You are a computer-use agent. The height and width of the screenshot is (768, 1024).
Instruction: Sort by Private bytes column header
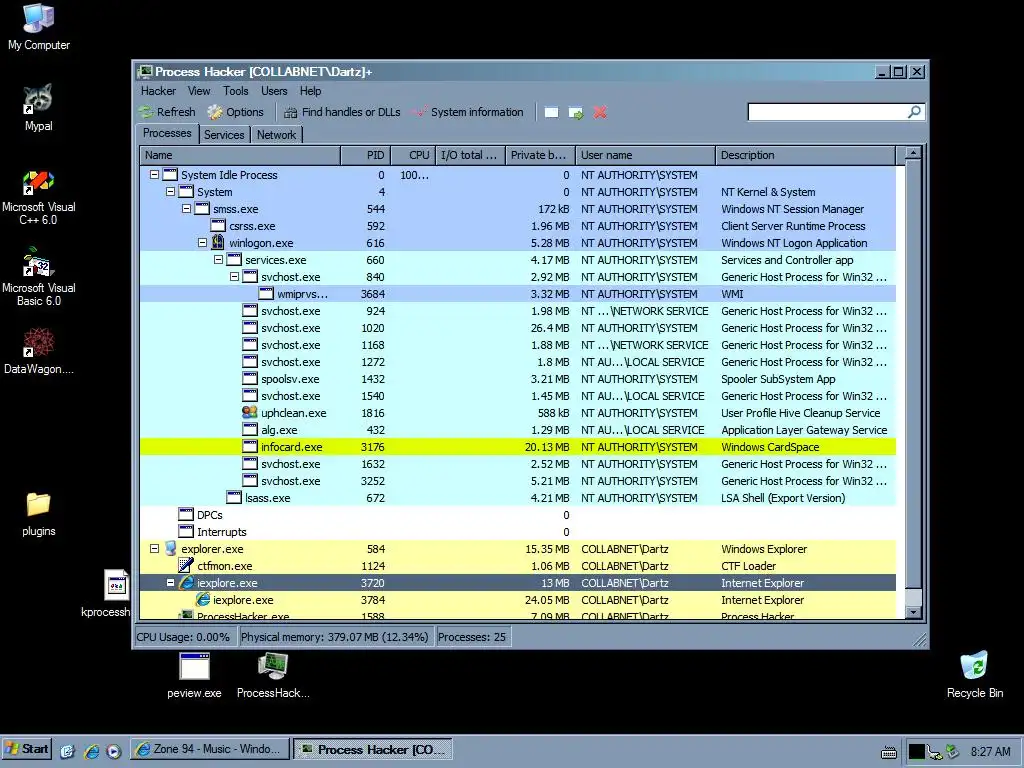point(540,155)
